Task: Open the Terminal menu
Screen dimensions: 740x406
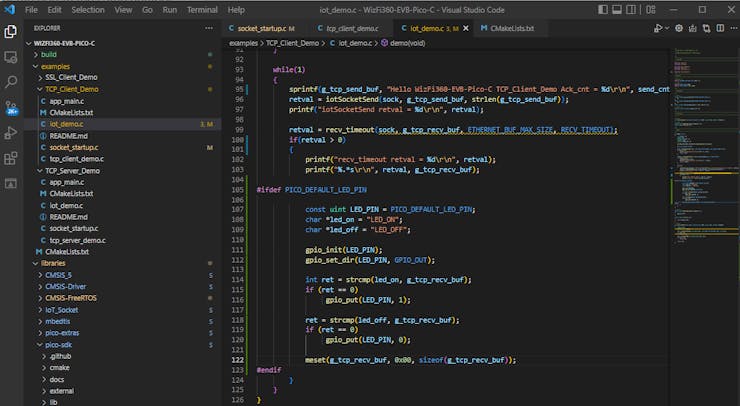Action: (x=202, y=9)
